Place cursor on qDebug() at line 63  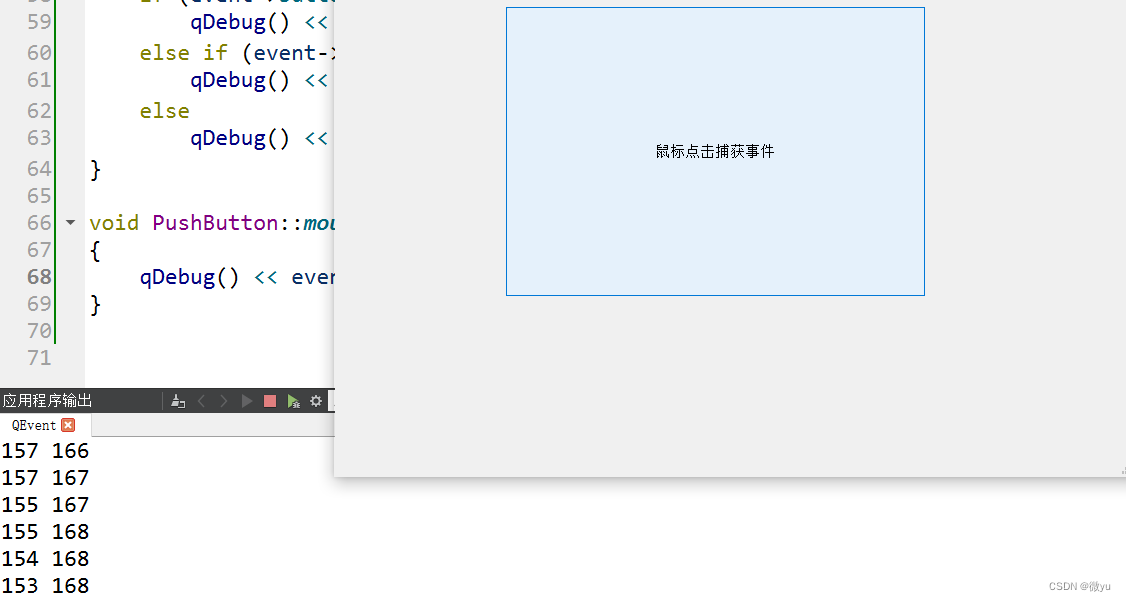(240, 137)
